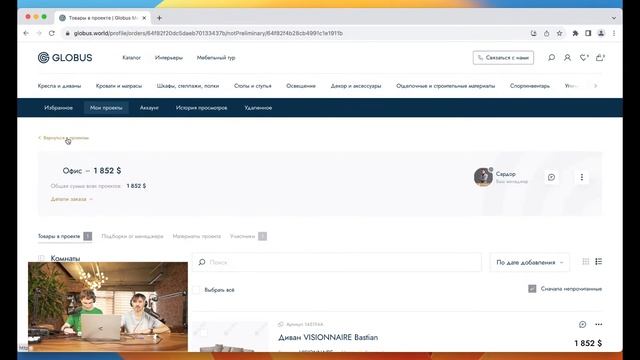Toggle the Сначала непрочитанные checkbox
This screenshot has width=640, height=360.
click(532, 289)
